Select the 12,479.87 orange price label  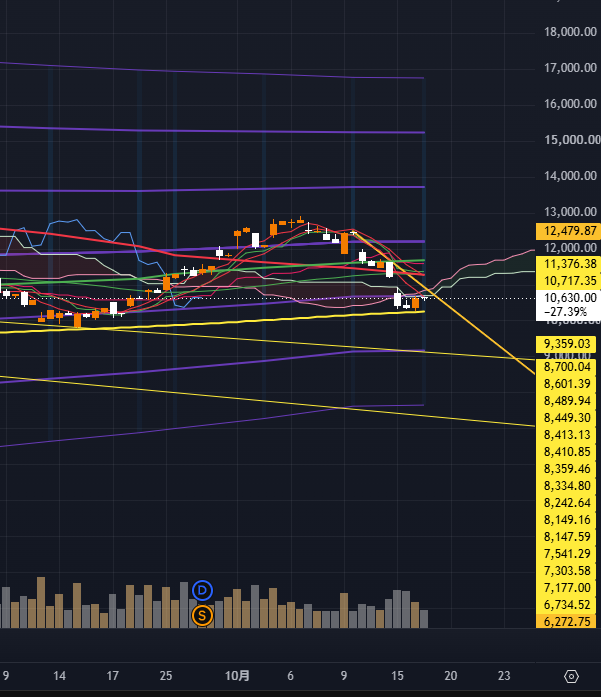569,231
